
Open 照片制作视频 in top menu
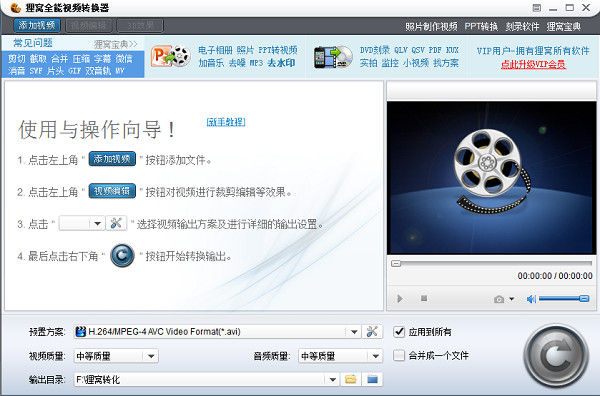tap(431, 26)
